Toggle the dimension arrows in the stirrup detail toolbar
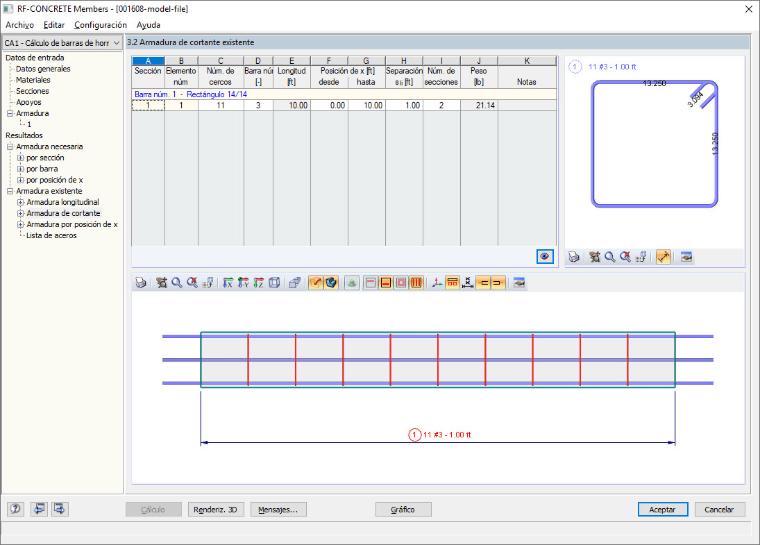 pos(663,257)
